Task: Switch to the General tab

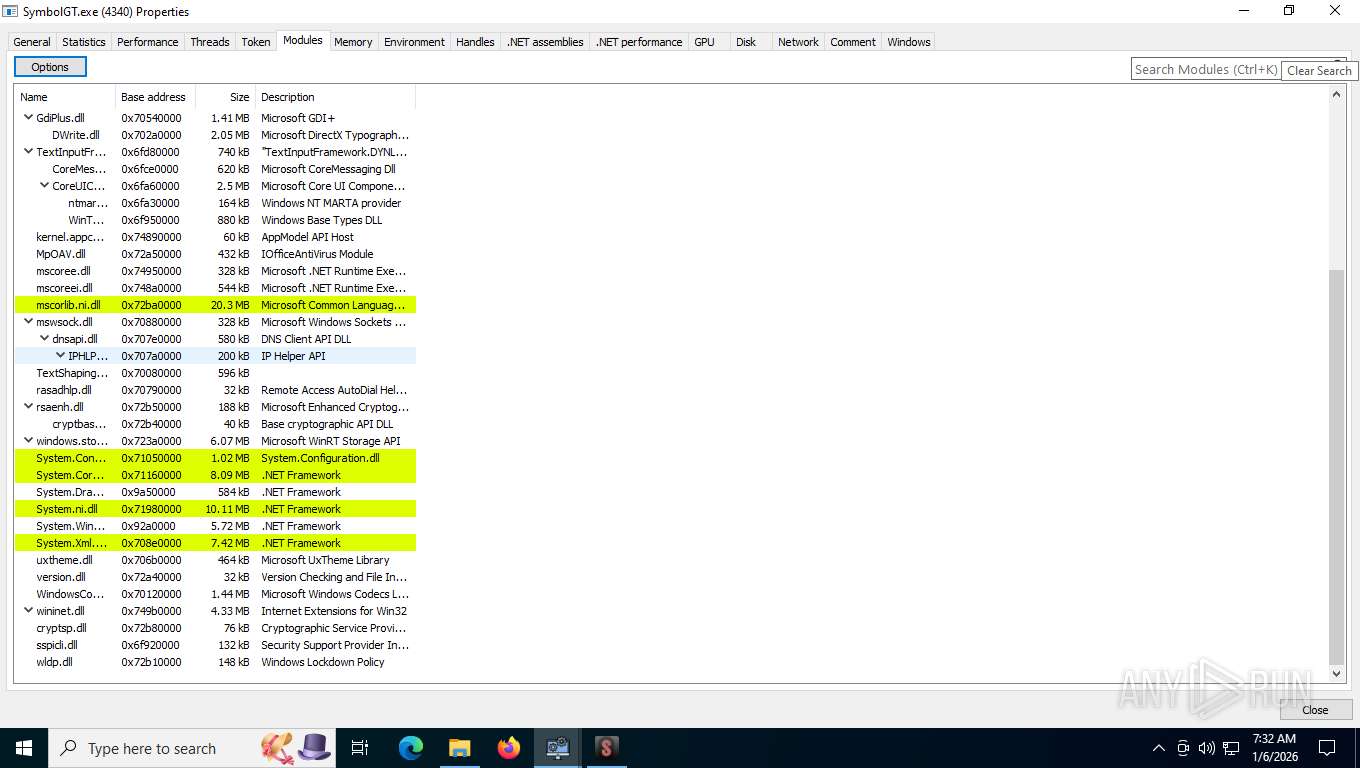Action: (x=32, y=42)
